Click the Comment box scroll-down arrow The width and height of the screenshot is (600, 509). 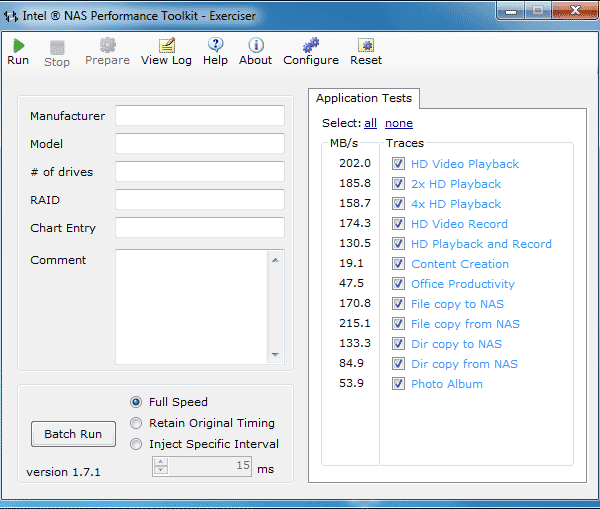tap(275, 354)
